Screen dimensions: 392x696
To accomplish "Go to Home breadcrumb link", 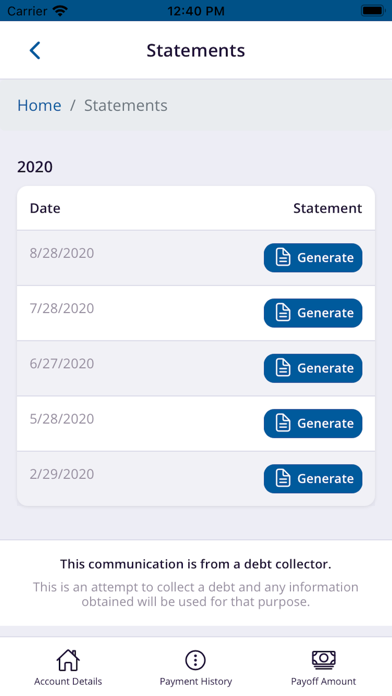I will (39, 105).
